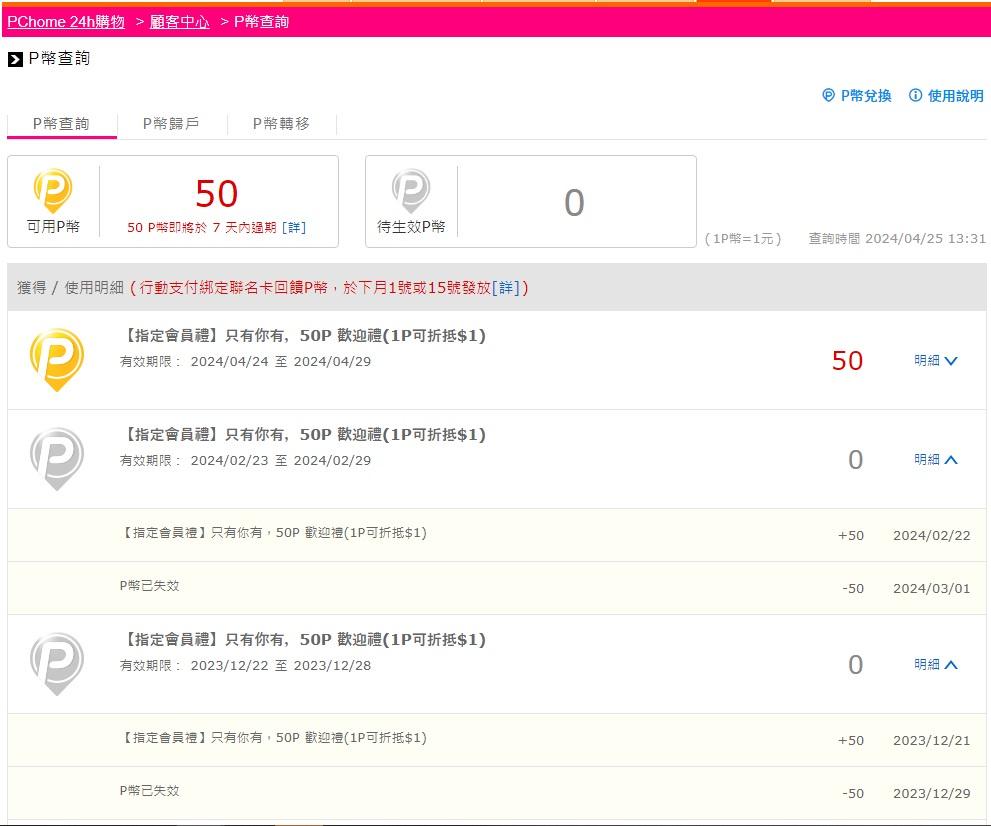991x826 pixels.
Task: Click the red 50 available P幣 balance
Action: (x=217, y=194)
